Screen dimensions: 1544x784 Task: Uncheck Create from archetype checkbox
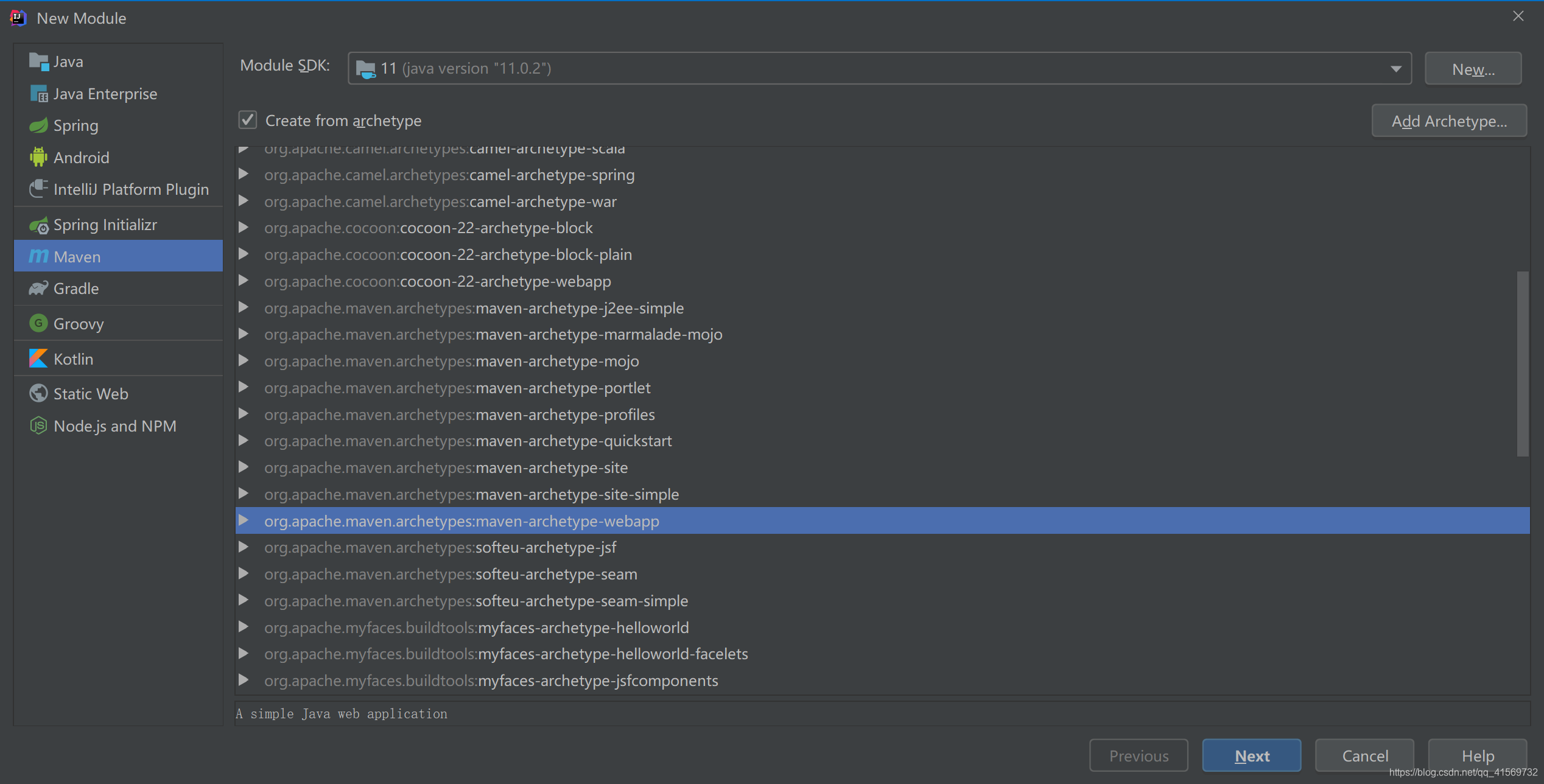[248, 120]
